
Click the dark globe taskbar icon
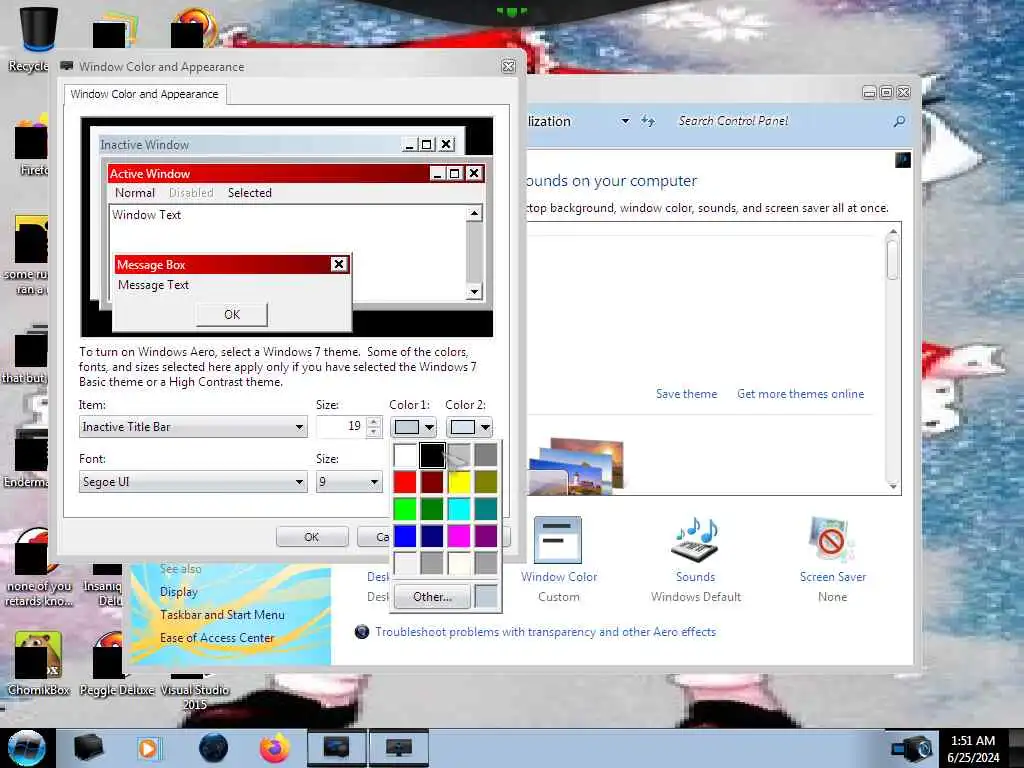214,748
